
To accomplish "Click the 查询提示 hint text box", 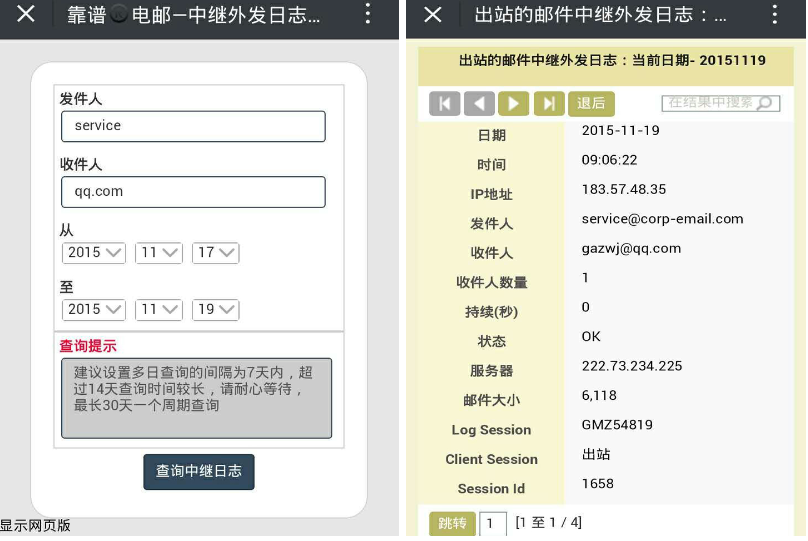I will (196, 398).
